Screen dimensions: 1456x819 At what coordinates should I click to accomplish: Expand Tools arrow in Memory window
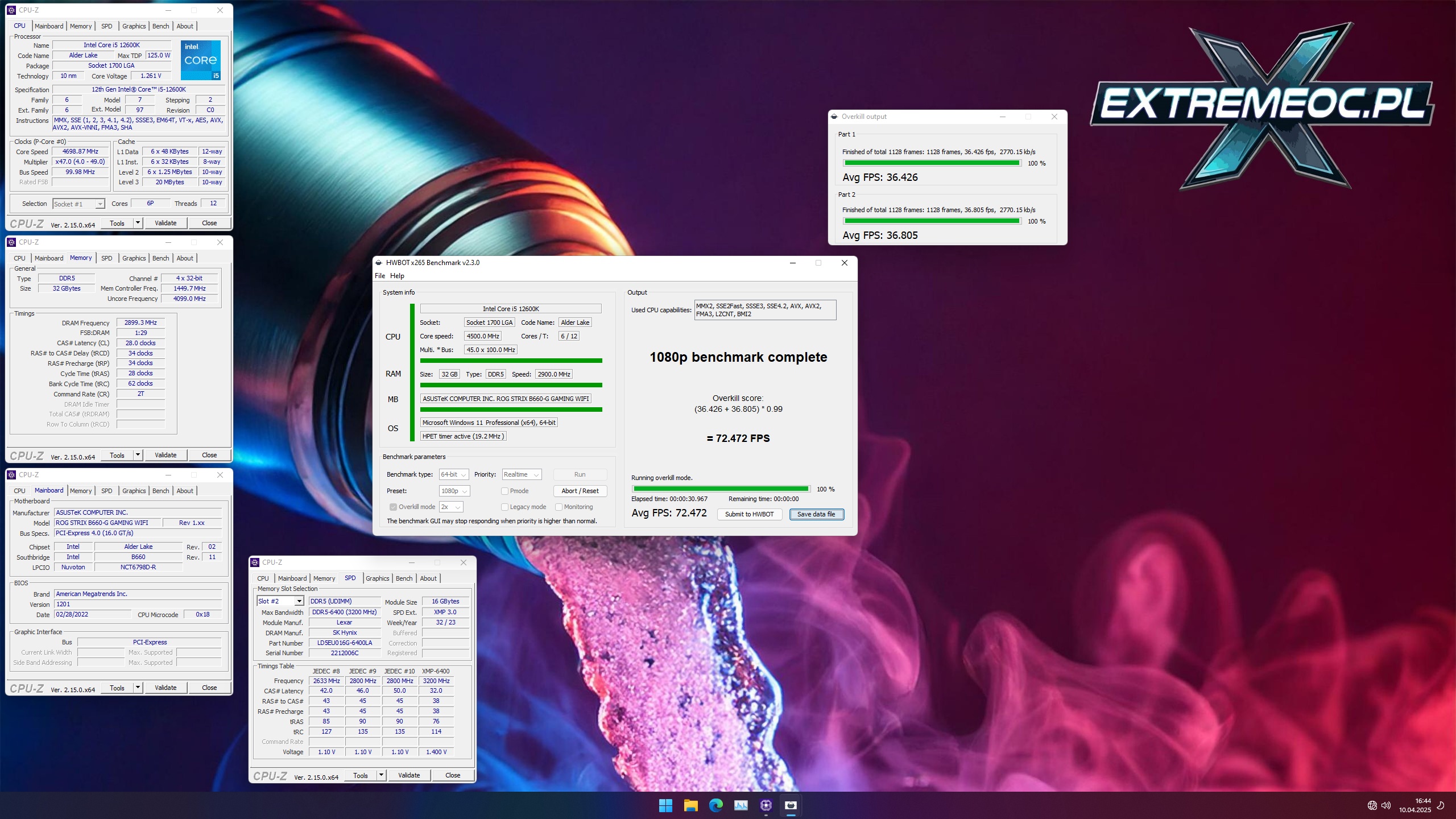pos(138,455)
